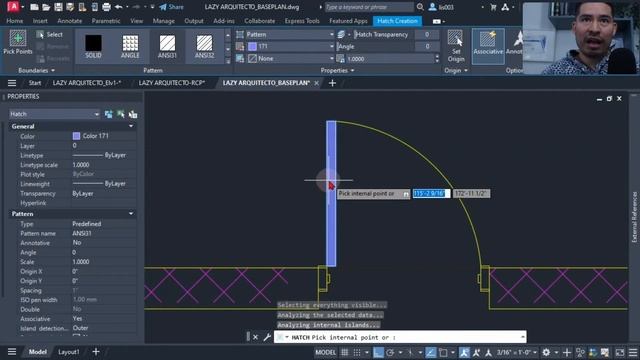This screenshot has height=360, width=640.
Task: Click the status bar customization menu icon
Action: coord(633,352)
